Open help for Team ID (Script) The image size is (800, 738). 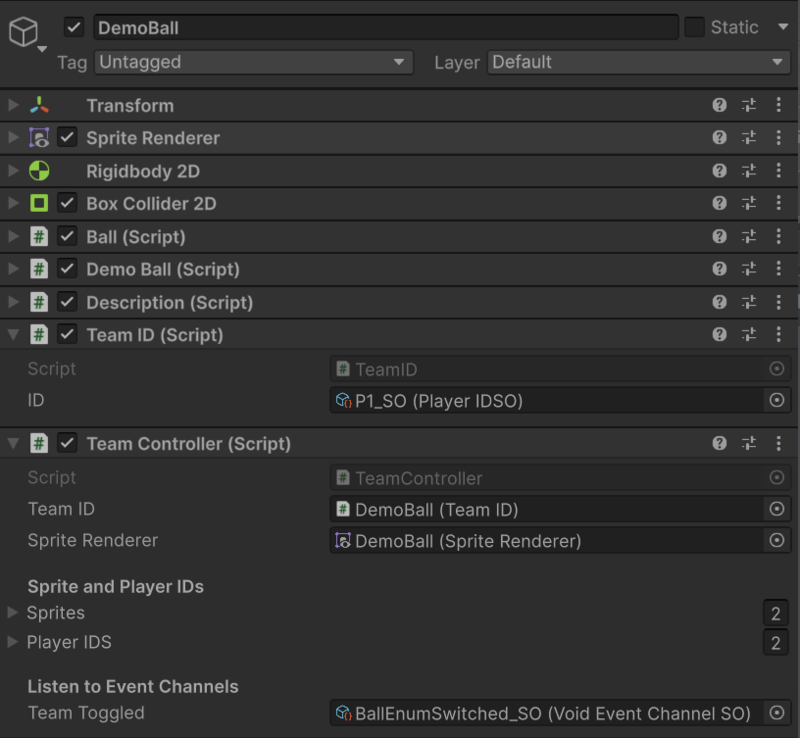pyautogui.click(x=719, y=334)
